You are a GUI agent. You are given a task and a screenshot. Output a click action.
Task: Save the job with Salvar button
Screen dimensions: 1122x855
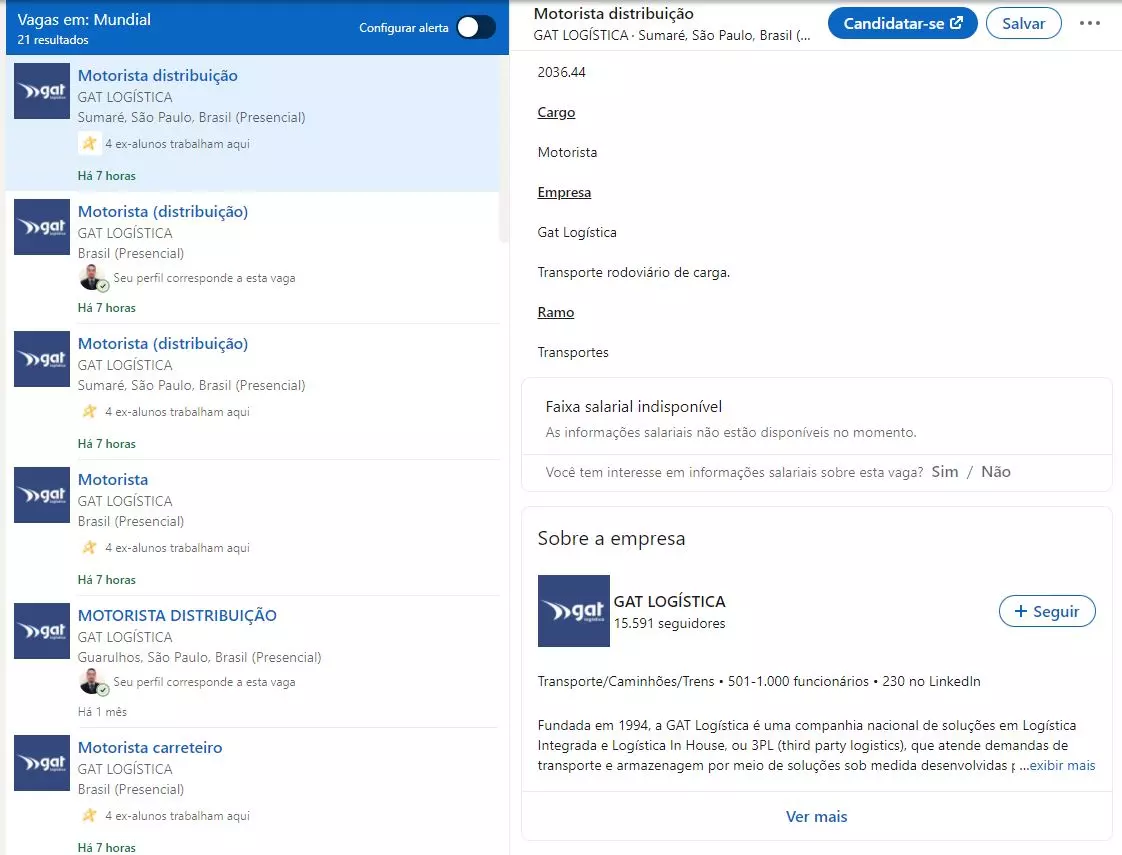(1023, 24)
